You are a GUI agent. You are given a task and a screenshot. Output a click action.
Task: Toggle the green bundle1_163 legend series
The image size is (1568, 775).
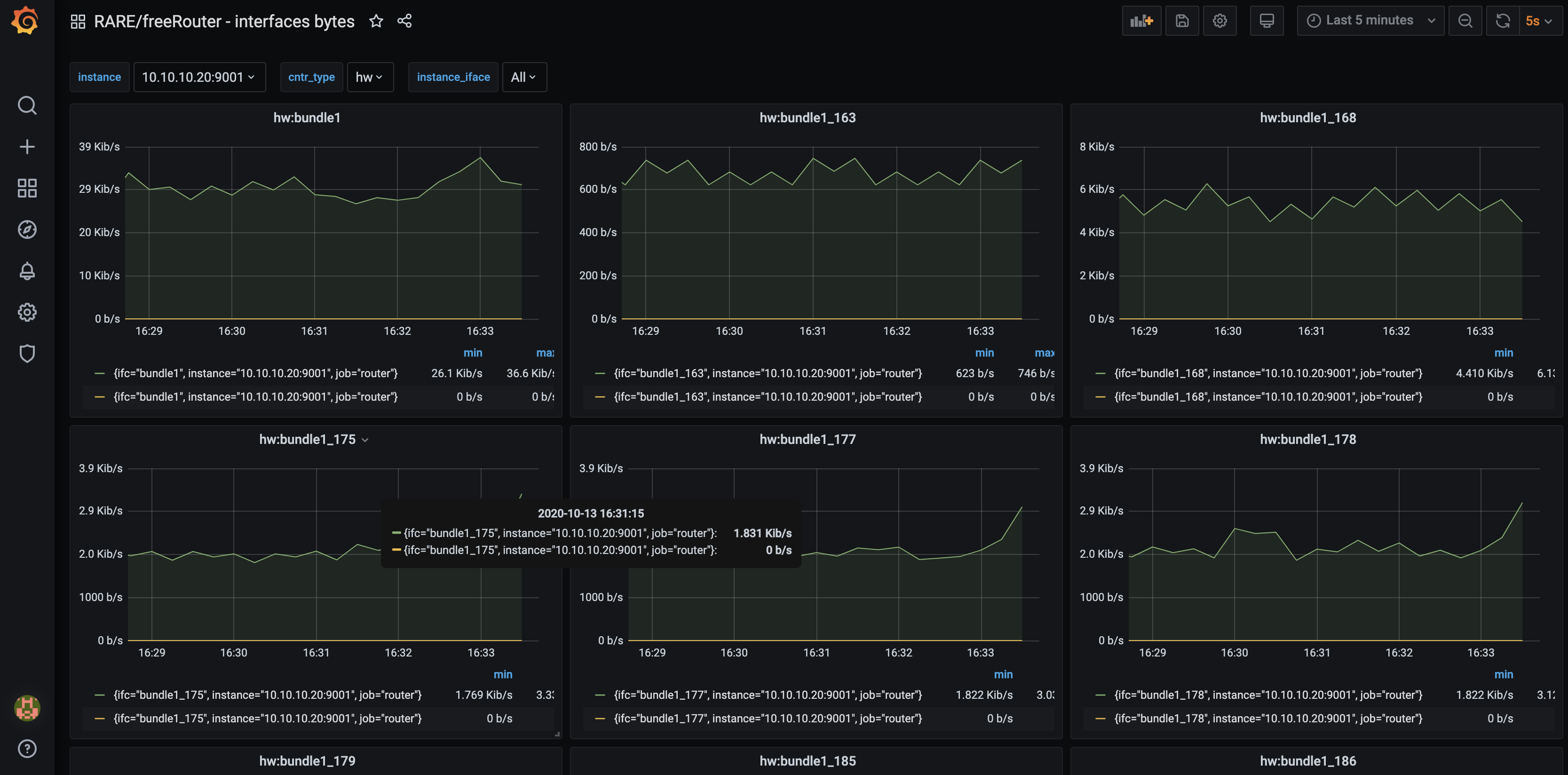[x=768, y=373]
